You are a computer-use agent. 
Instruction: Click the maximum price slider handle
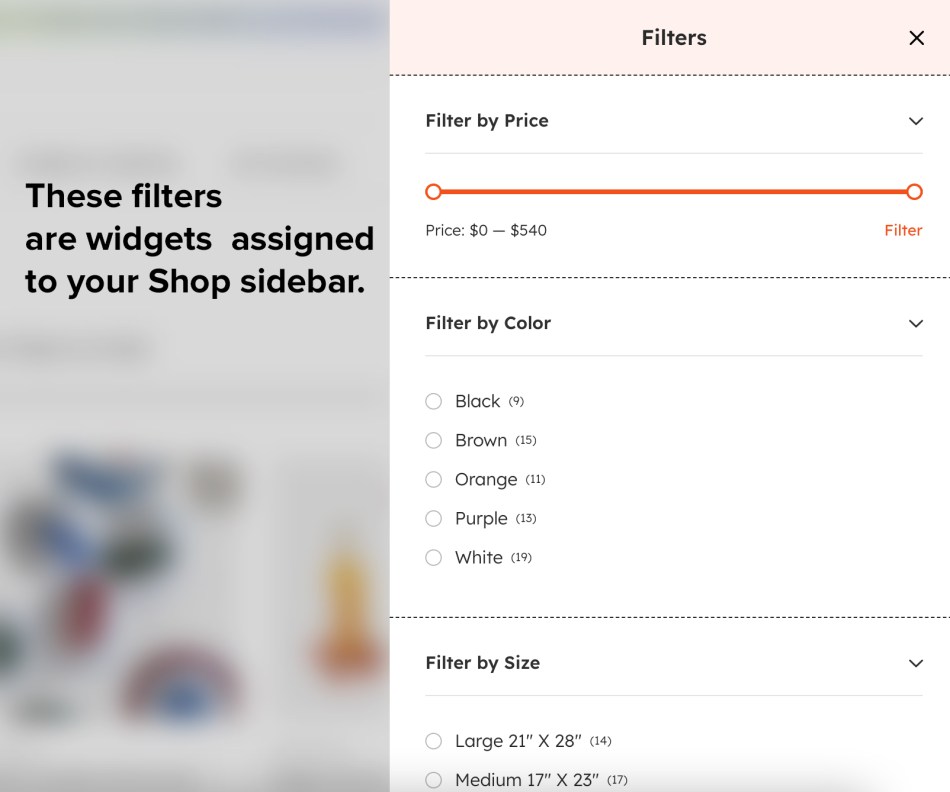tap(914, 192)
